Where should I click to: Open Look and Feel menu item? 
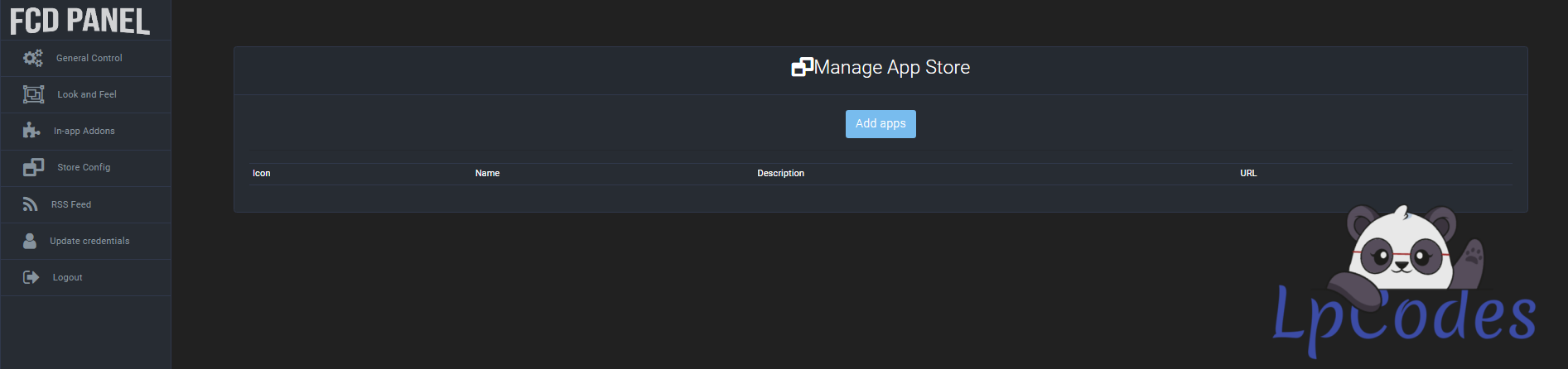[x=85, y=95]
